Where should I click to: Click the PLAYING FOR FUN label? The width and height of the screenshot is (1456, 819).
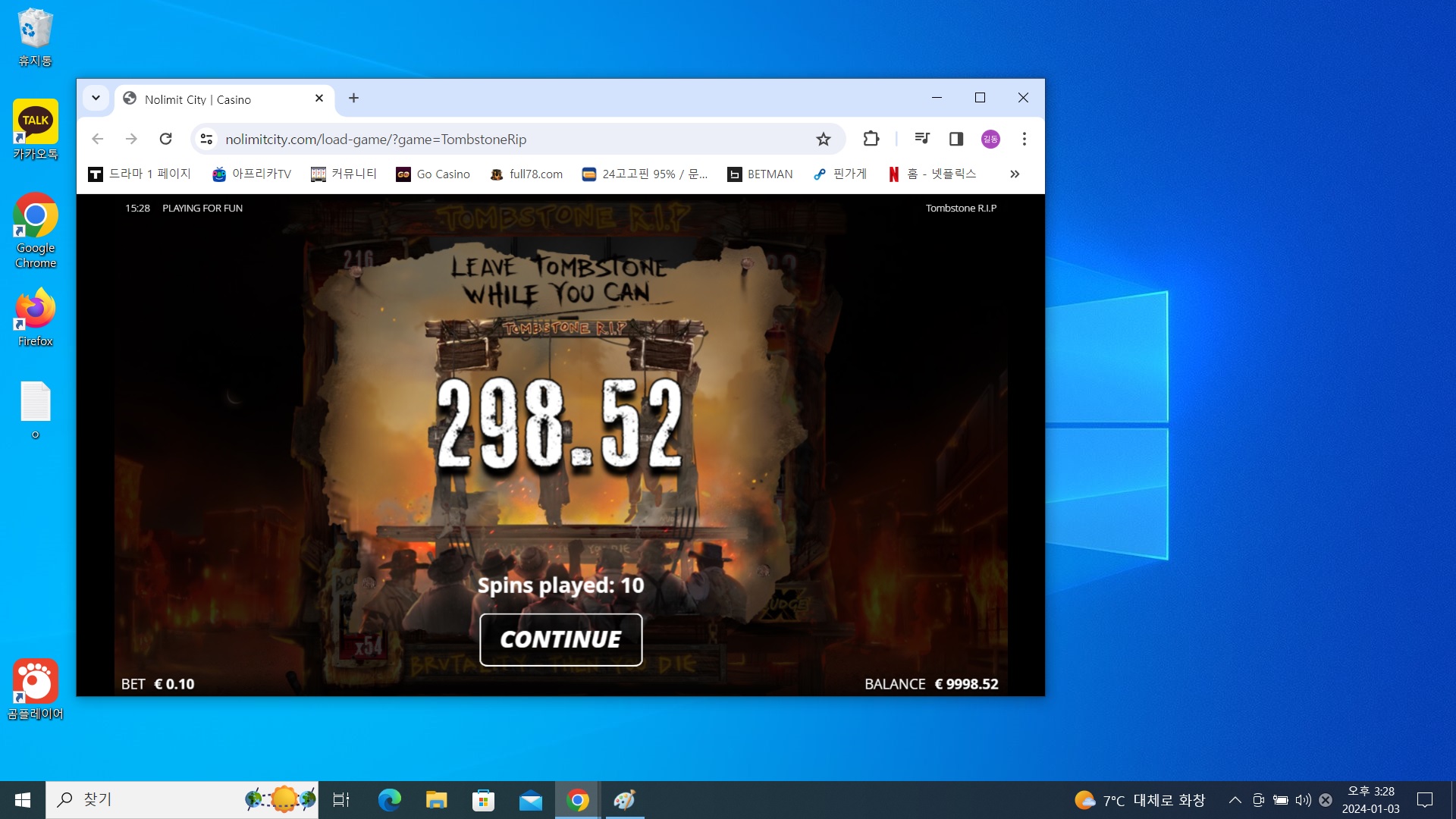(202, 208)
